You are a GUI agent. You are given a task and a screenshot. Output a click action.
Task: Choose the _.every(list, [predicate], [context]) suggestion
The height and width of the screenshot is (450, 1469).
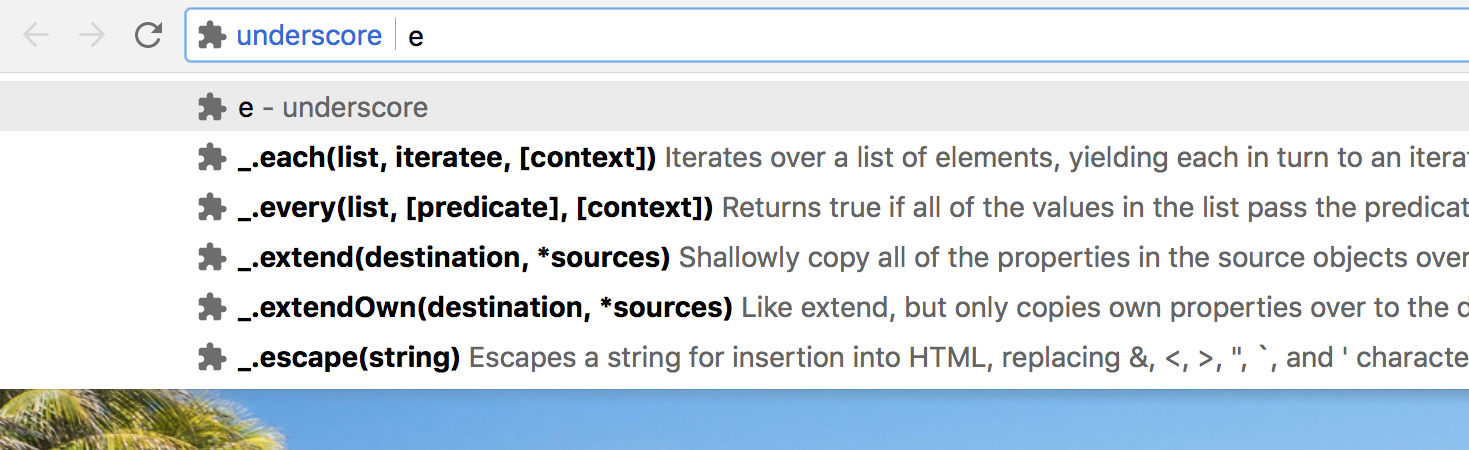(x=734, y=207)
